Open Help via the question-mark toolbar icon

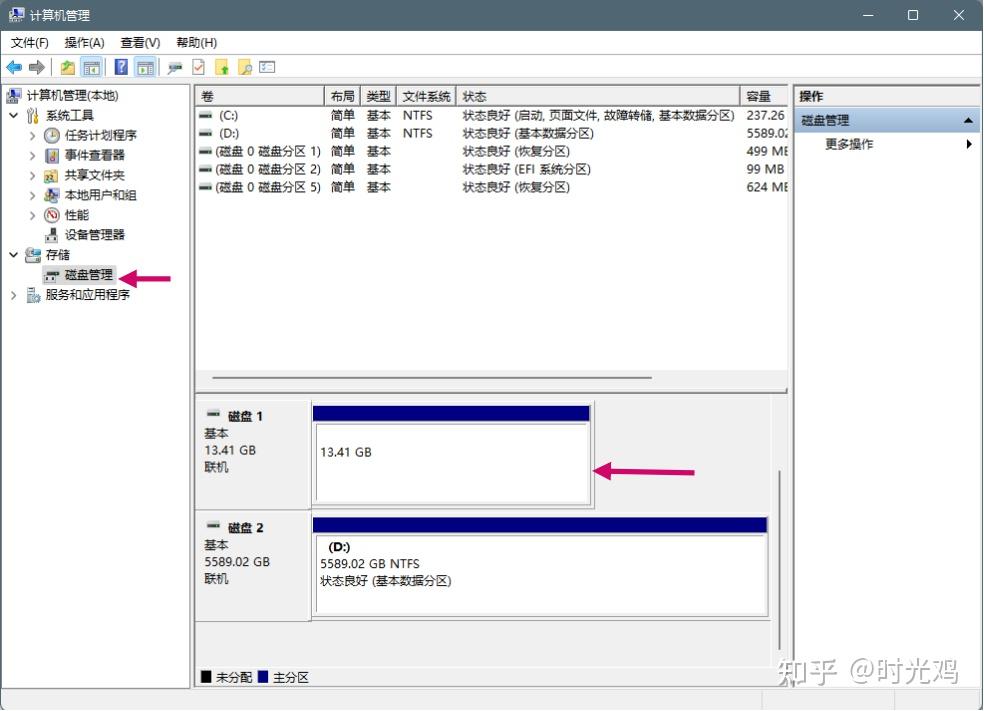(x=119, y=67)
